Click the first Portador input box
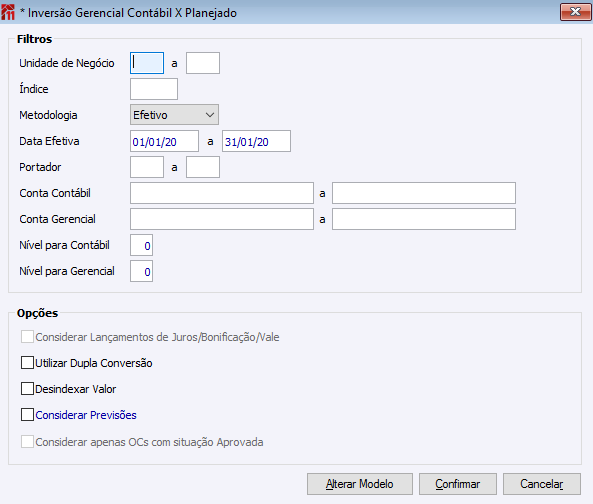This screenshot has height=504, width=593. coord(147,167)
